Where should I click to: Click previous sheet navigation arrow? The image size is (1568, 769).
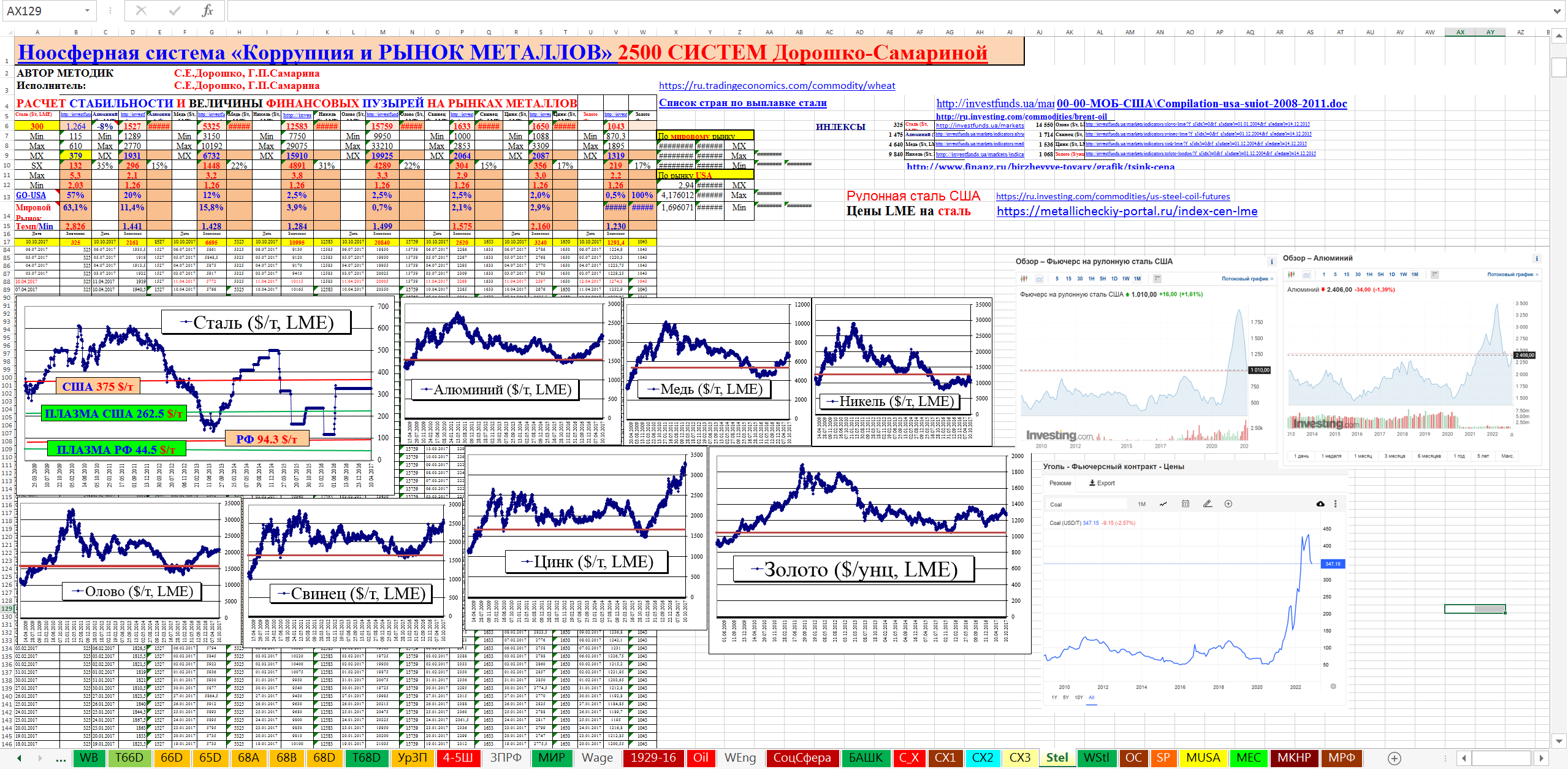coord(19,758)
